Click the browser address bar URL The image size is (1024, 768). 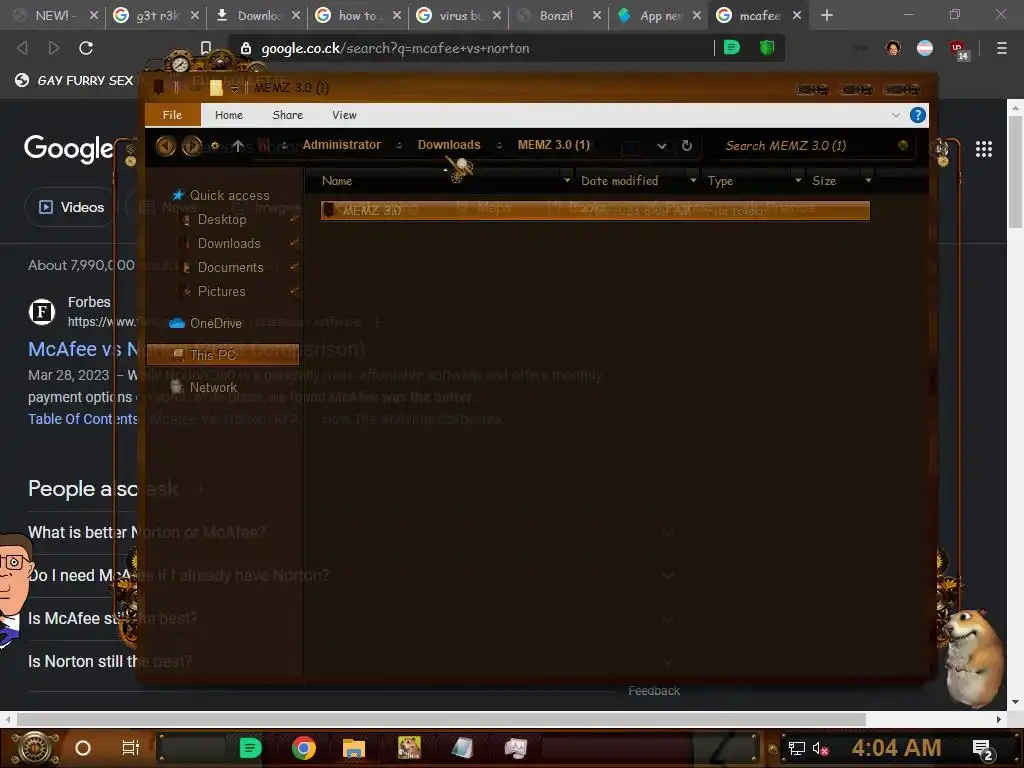[x=395, y=48]
